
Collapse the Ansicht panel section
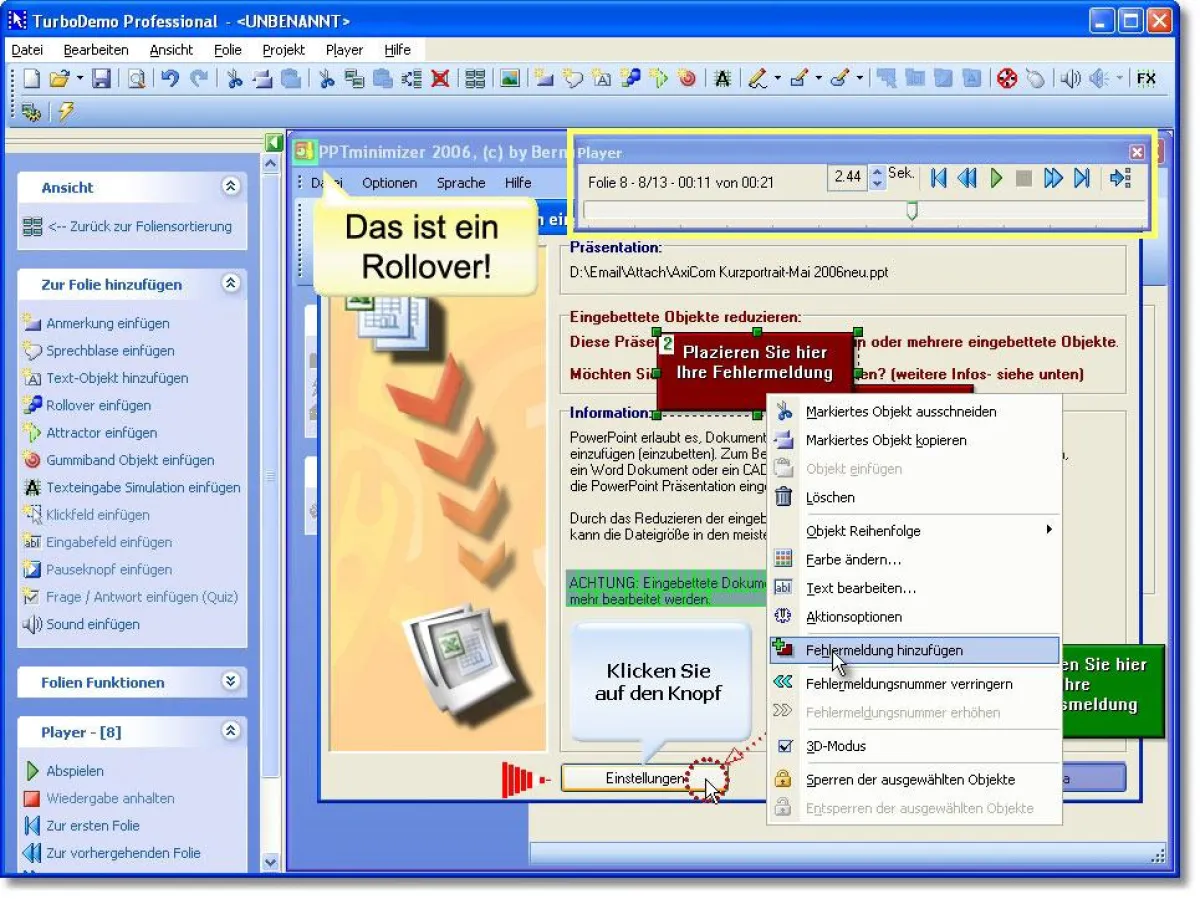coord(231,187)
